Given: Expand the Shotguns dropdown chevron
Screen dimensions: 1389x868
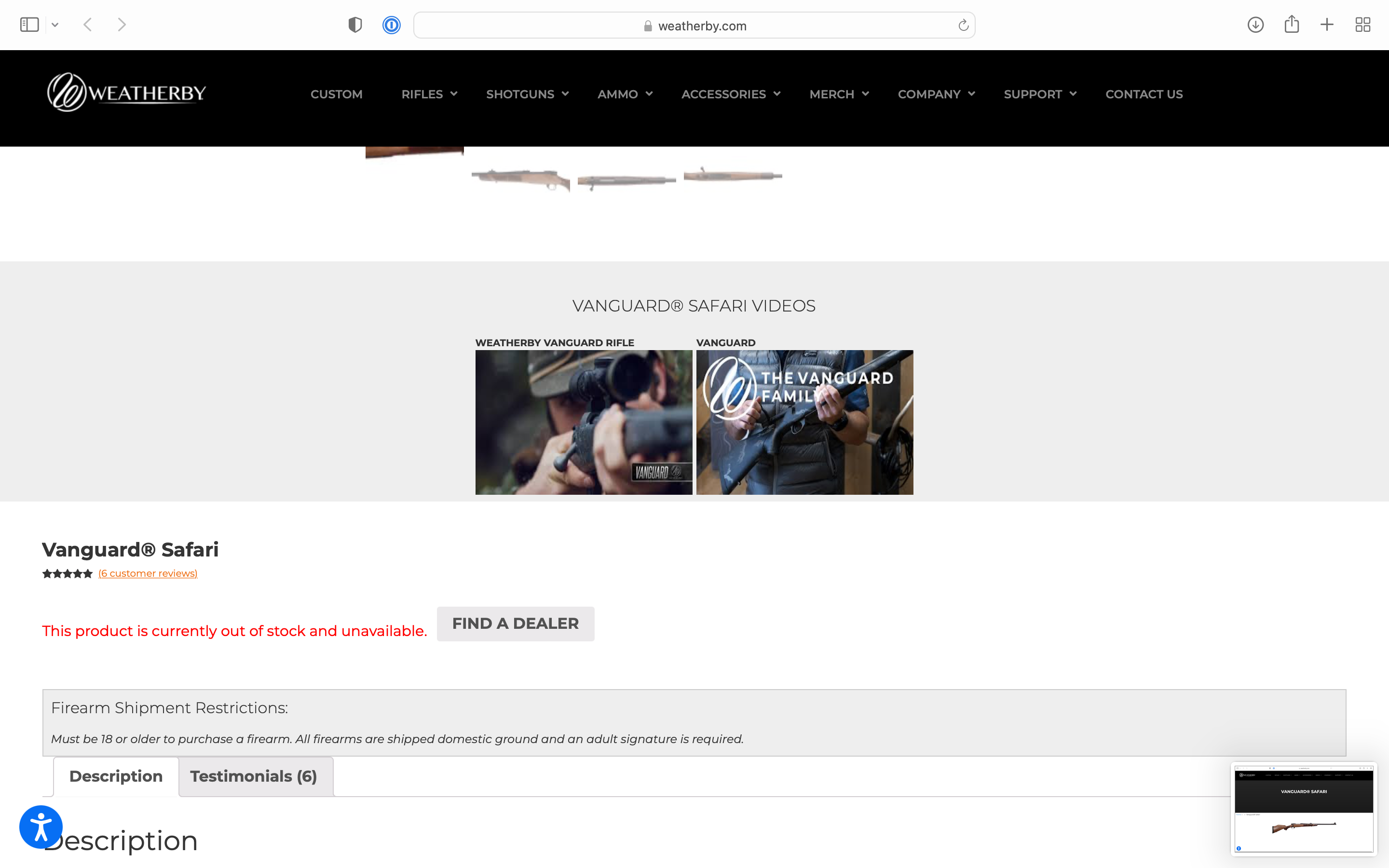Looking at the screenshot, I should click(x=565, y=94).
